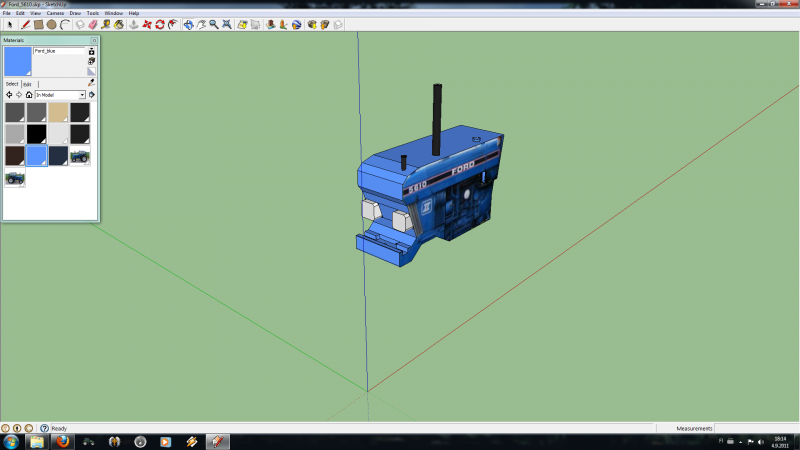Show the secondary selection pane
Screen dimensions: 800x450
click(x=91, y=52)
